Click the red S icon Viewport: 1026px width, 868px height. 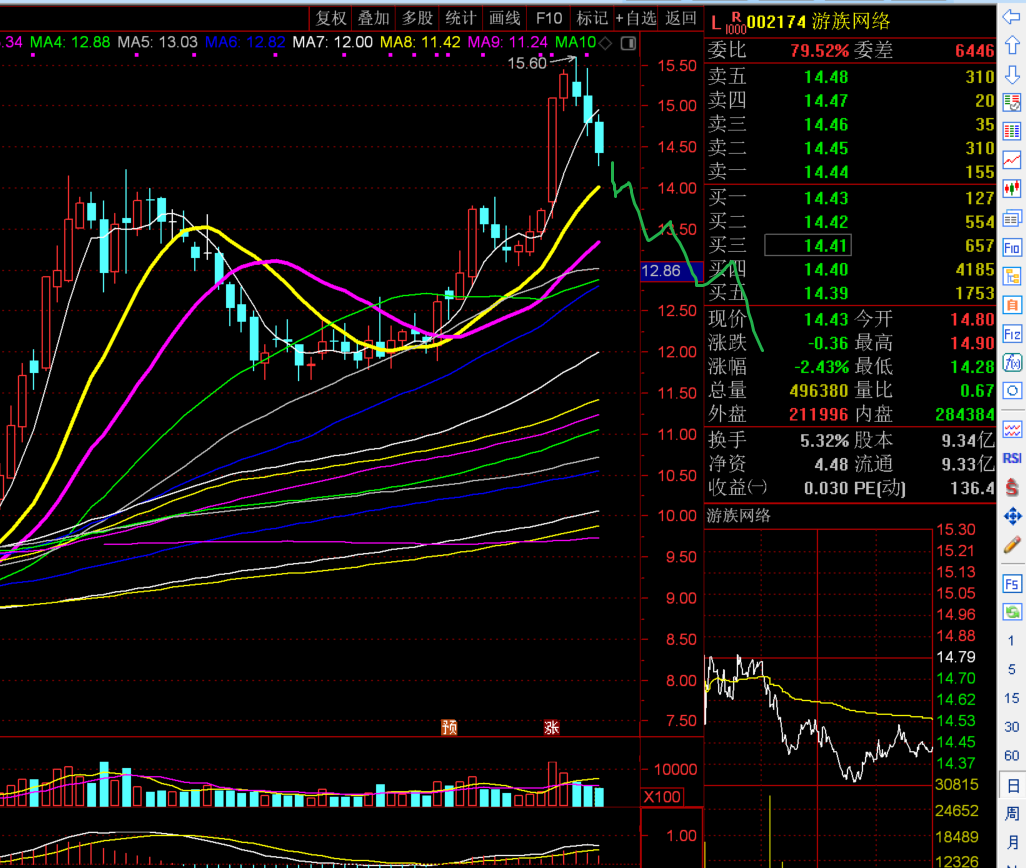[1012, 487]
